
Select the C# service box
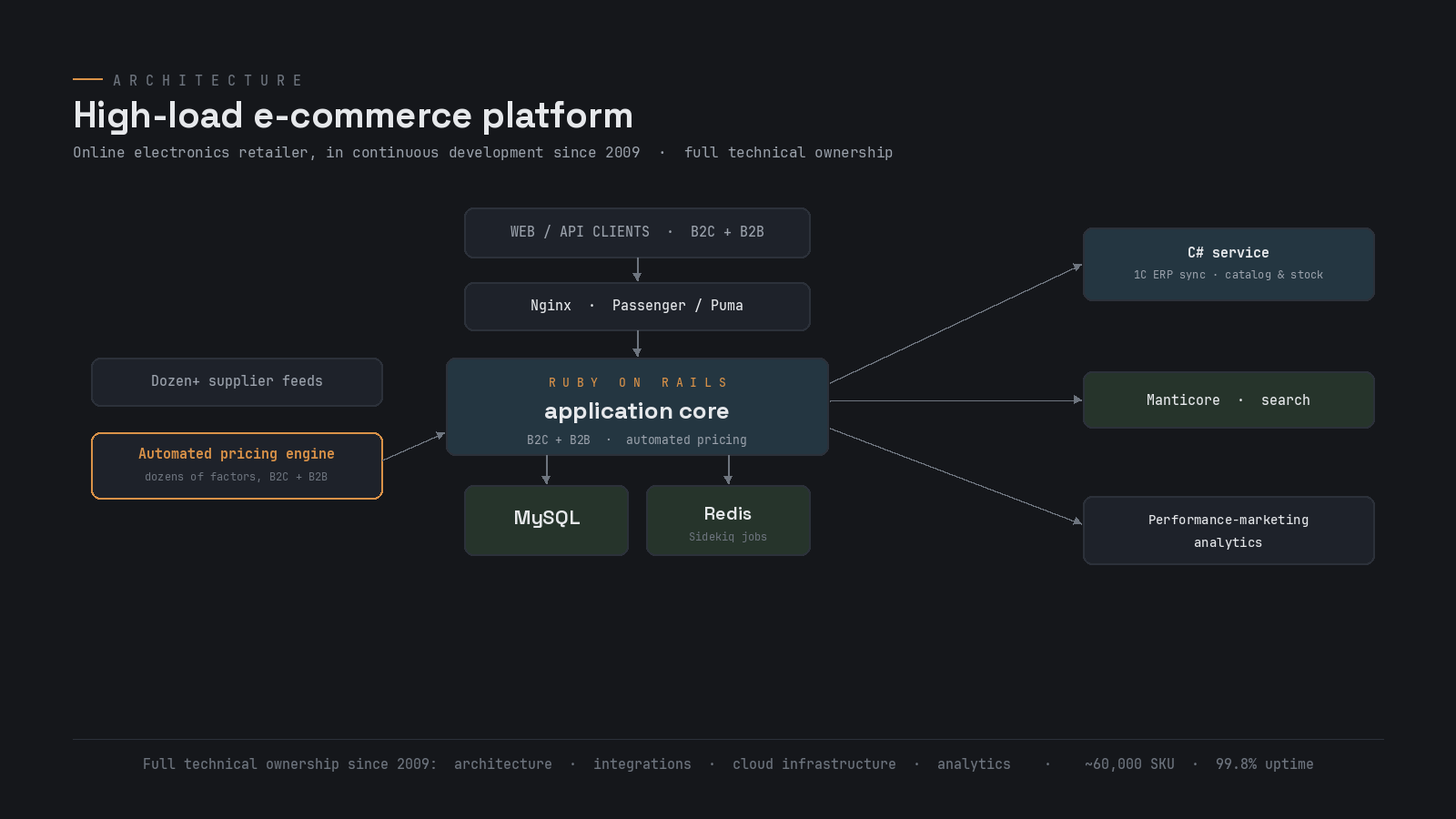(x=1228, y=264)
